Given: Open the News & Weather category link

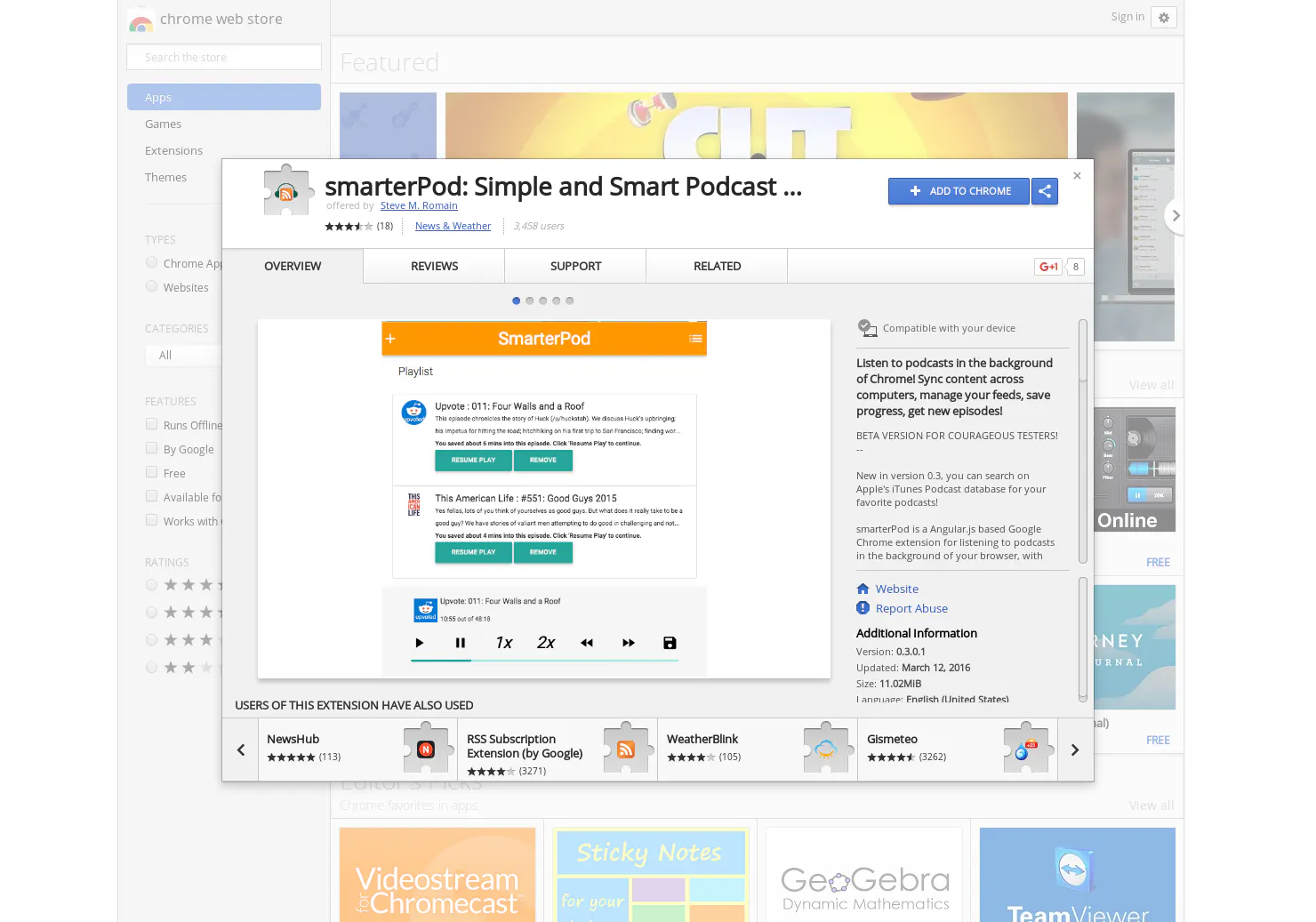Looking at the screenshot, I should click(x=453, y=226).
